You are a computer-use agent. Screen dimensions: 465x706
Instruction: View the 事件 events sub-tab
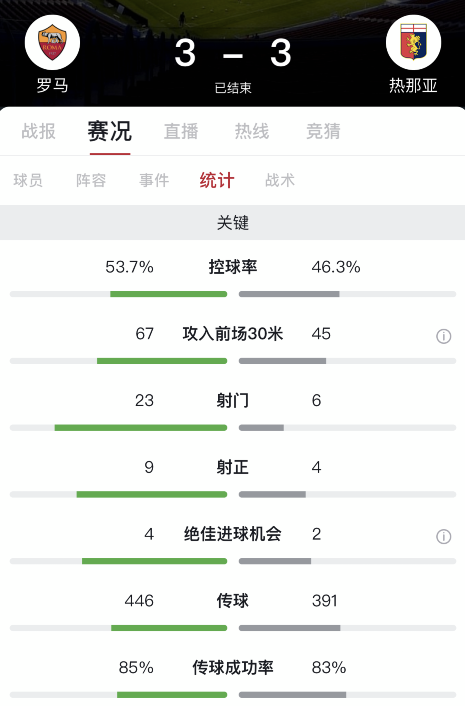[154, 180]
